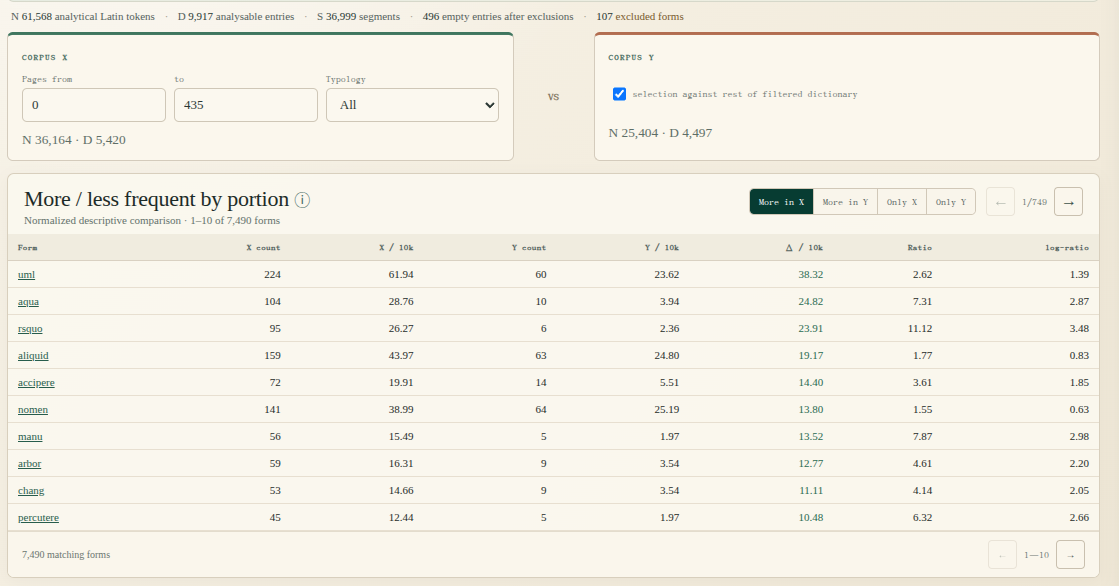Click previous page arrow beside 1/749
Viewport: 1119px width, 586px height.
click(x=1001, y=202)
